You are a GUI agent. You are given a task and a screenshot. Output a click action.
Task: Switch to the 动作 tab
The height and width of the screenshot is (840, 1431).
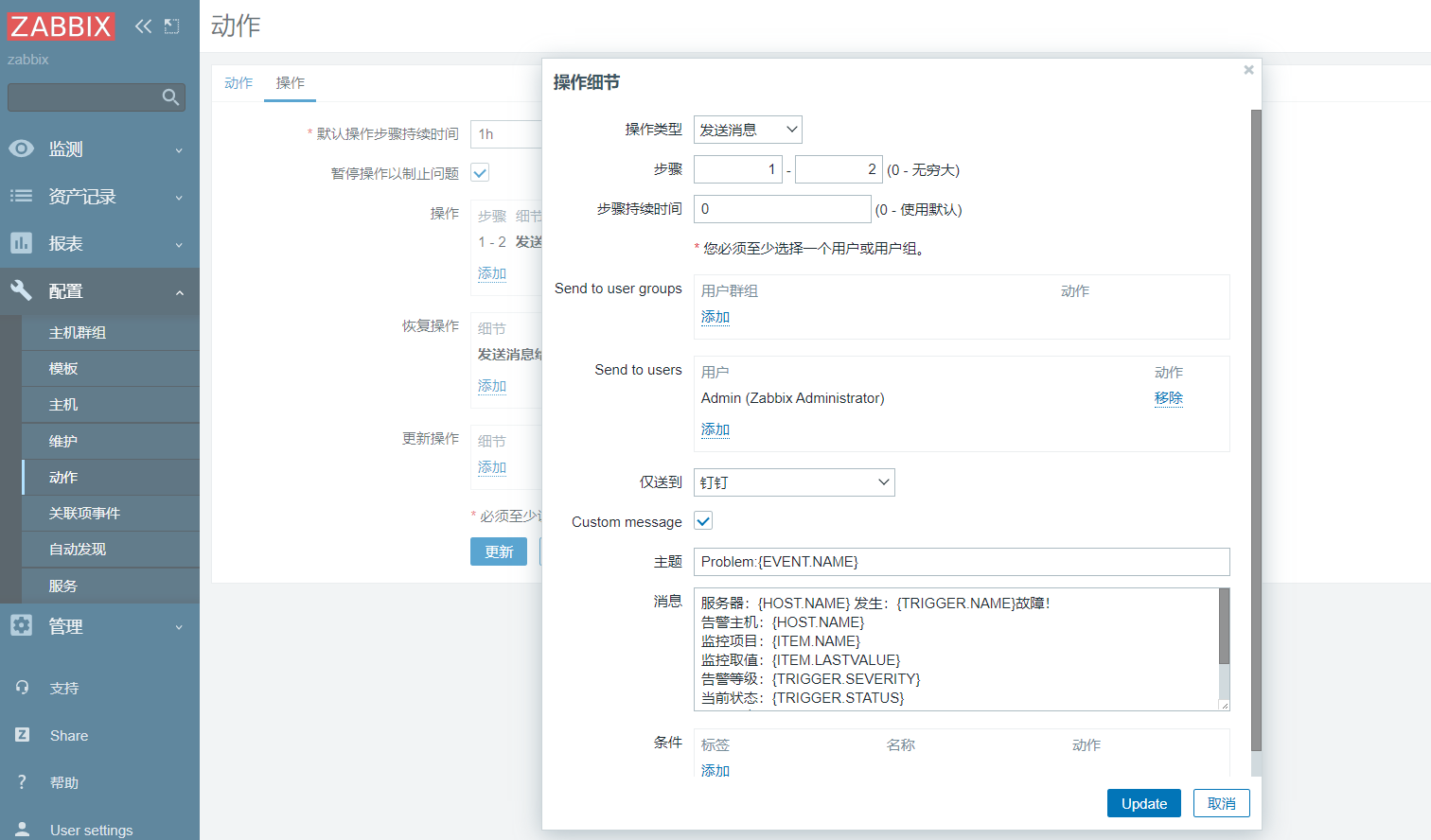[238, 83]
